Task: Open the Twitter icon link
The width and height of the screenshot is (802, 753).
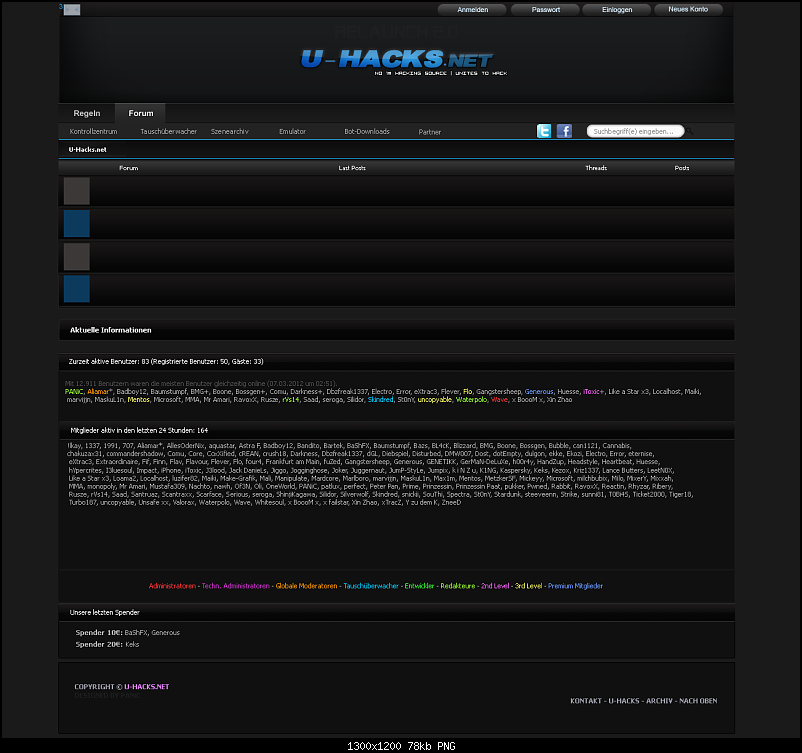Action: point(544,131)
